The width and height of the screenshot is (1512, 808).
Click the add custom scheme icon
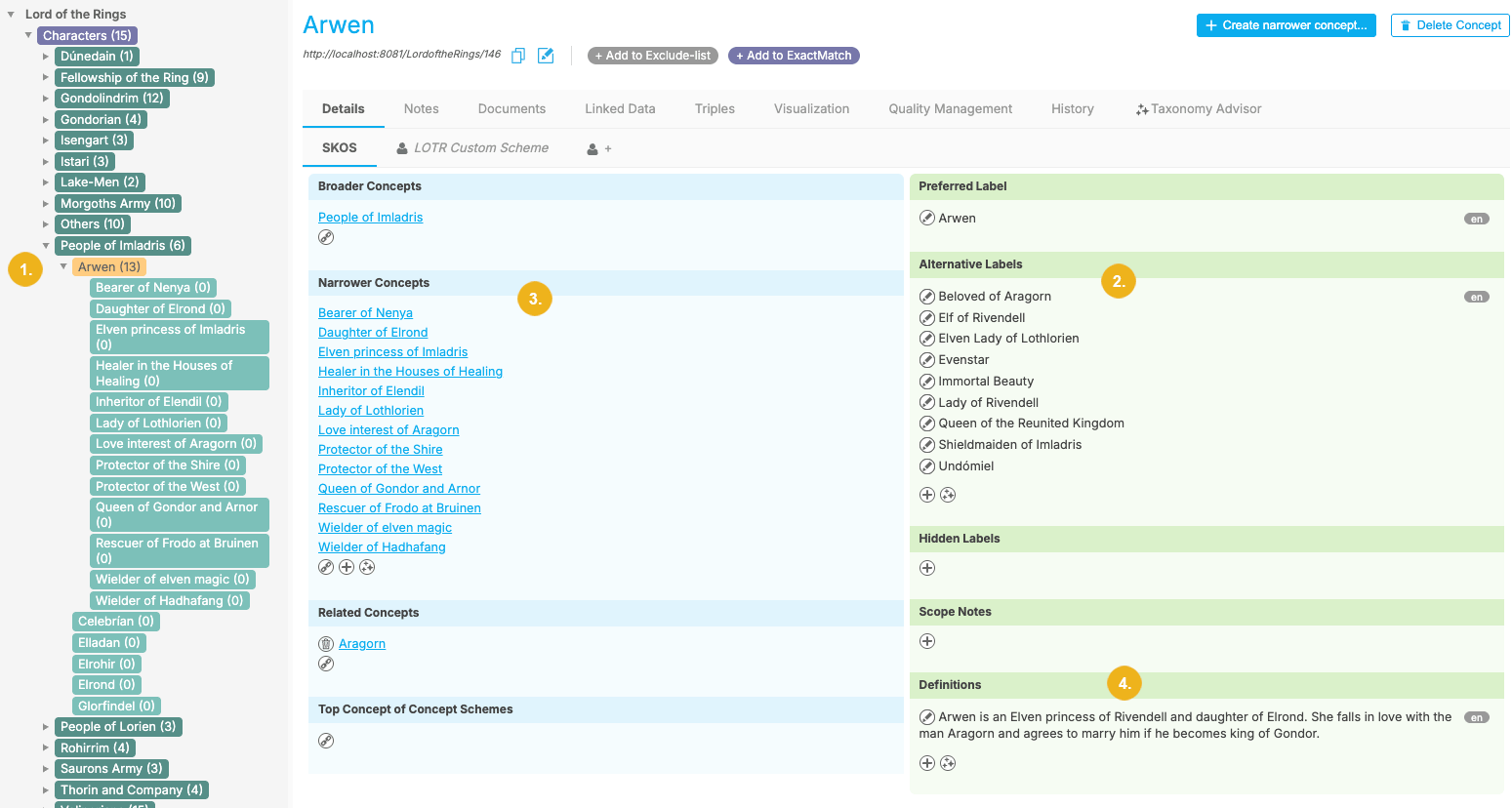coord(598,149)
